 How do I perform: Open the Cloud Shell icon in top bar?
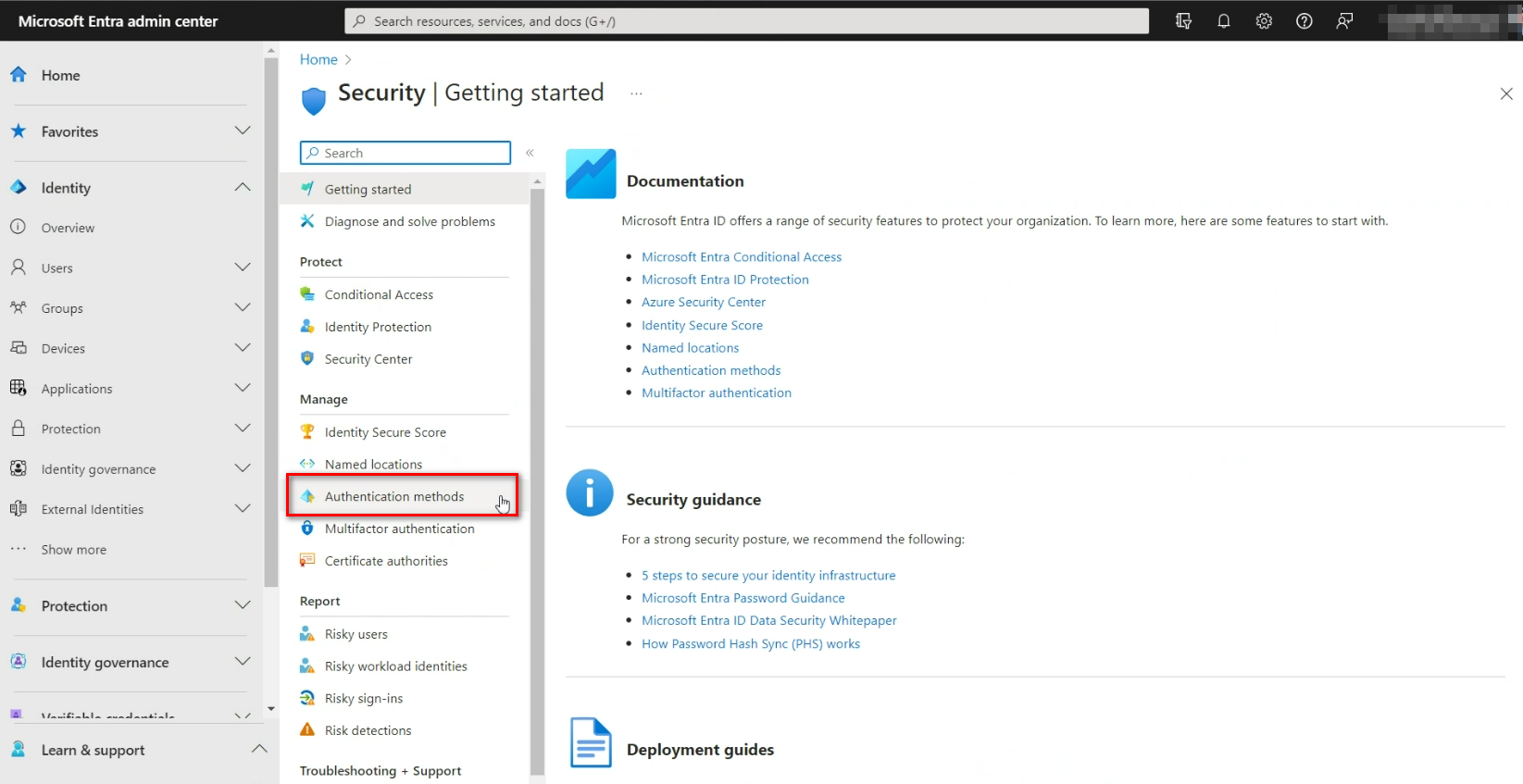[x=1183, y=21]
